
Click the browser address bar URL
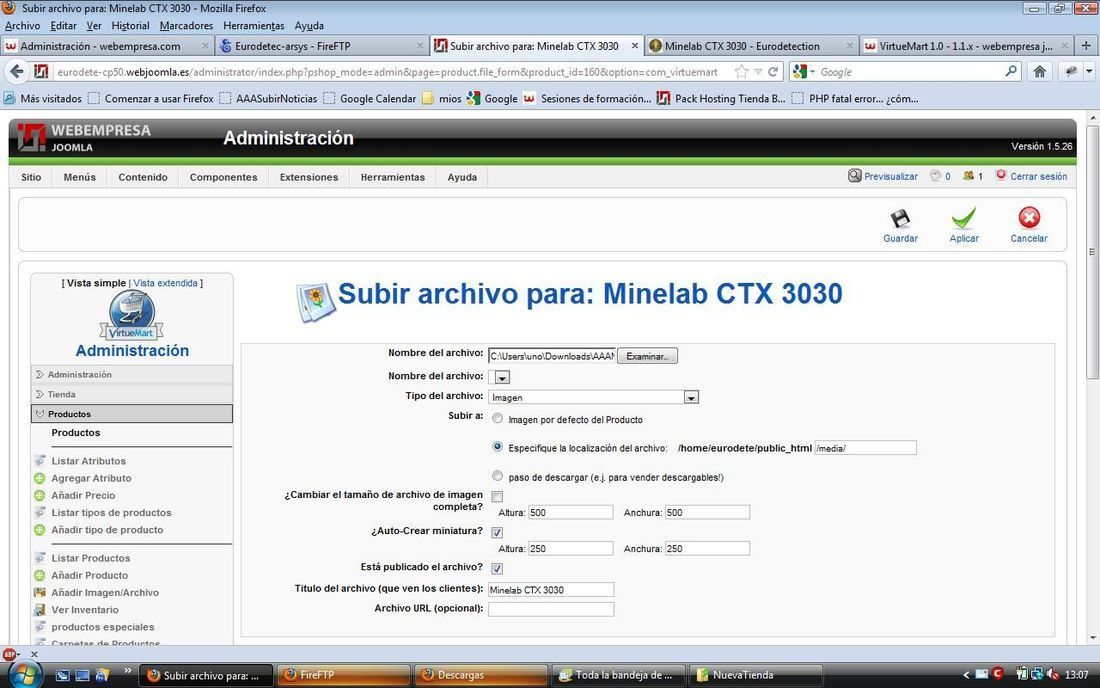pos(387,72)
